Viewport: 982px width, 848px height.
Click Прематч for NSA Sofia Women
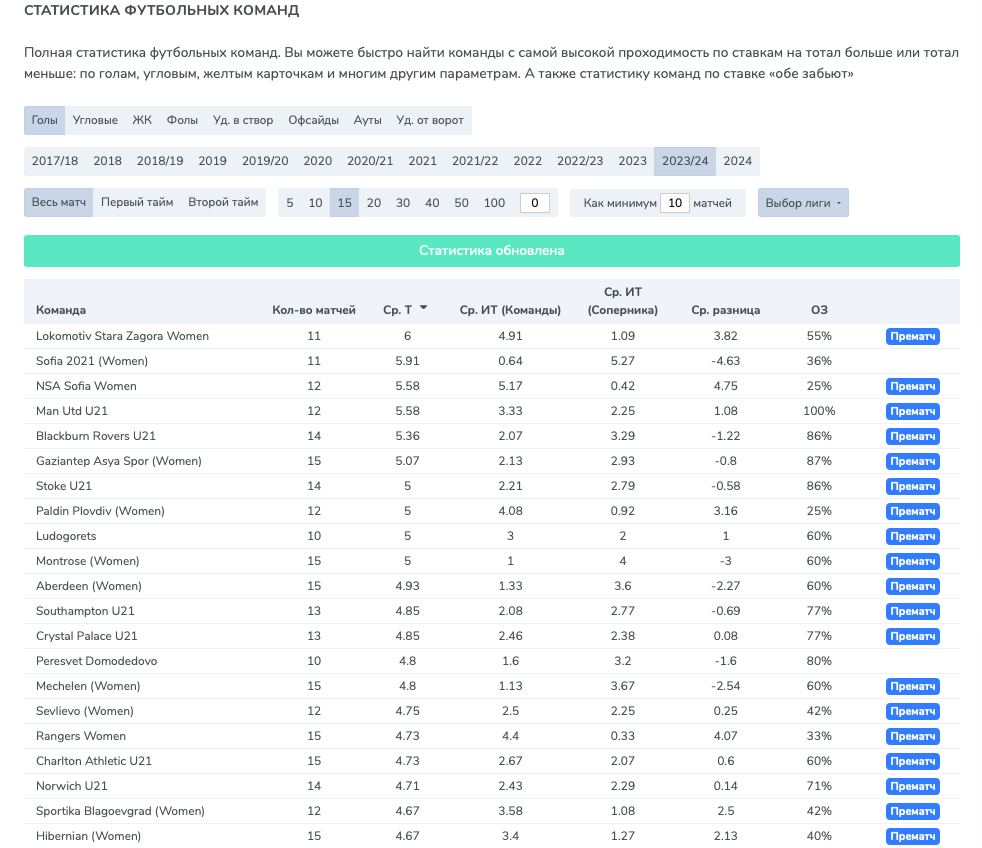(912, 386)
